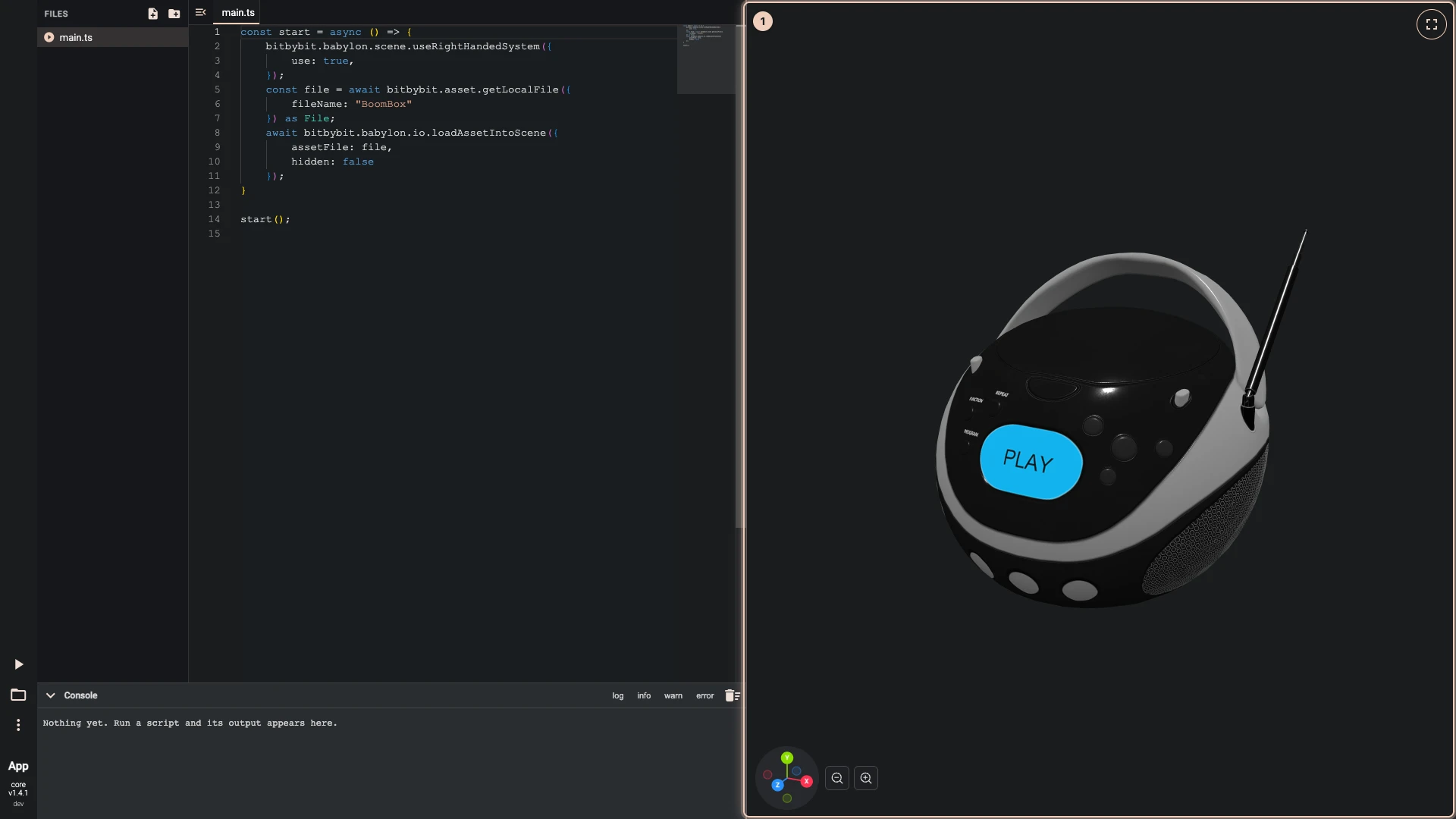The image size is (1456, 819).
Task: Run the script with play button
Action: tap(18, 664)
